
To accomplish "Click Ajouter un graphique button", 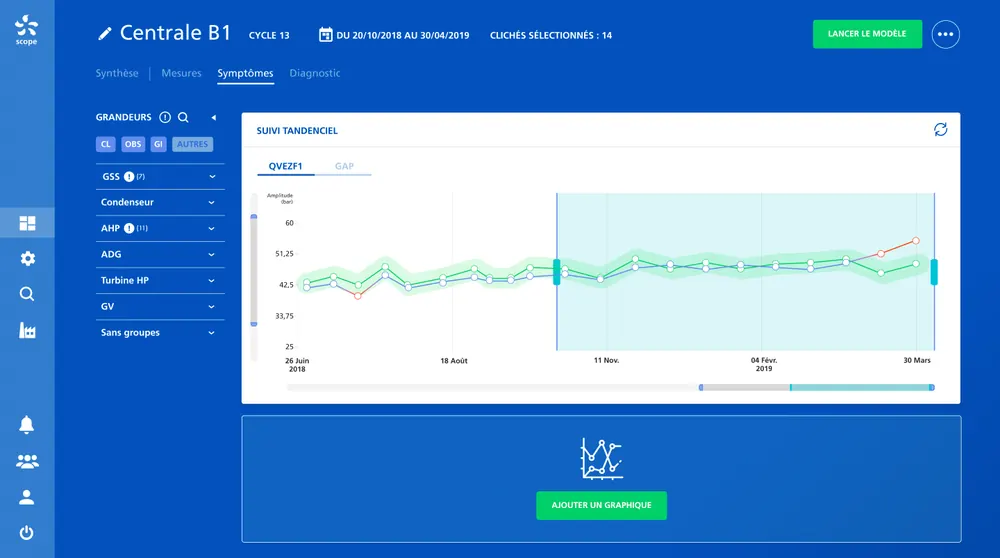I will tap(601, 505).
